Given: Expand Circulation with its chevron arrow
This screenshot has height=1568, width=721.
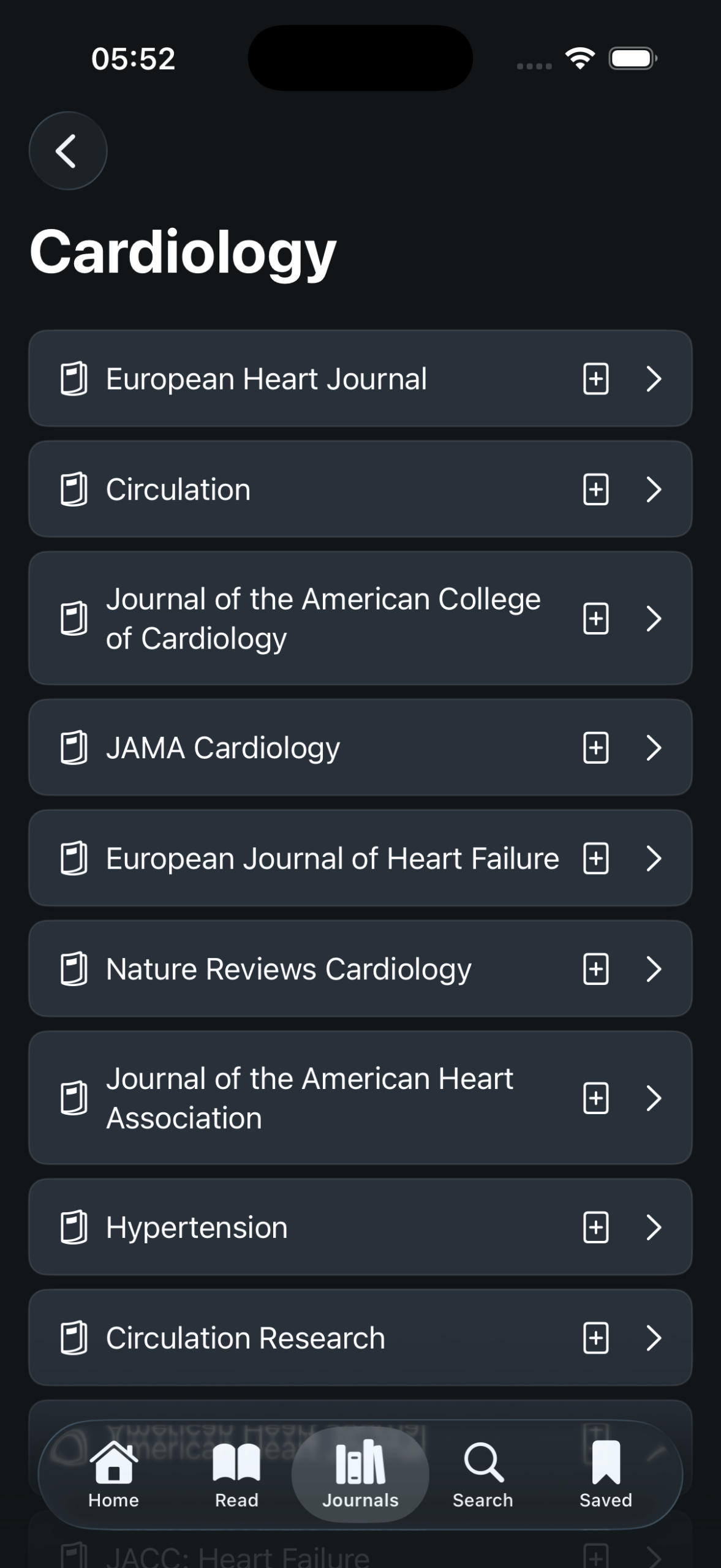Looking at the screenshot, I should point(654,489).
